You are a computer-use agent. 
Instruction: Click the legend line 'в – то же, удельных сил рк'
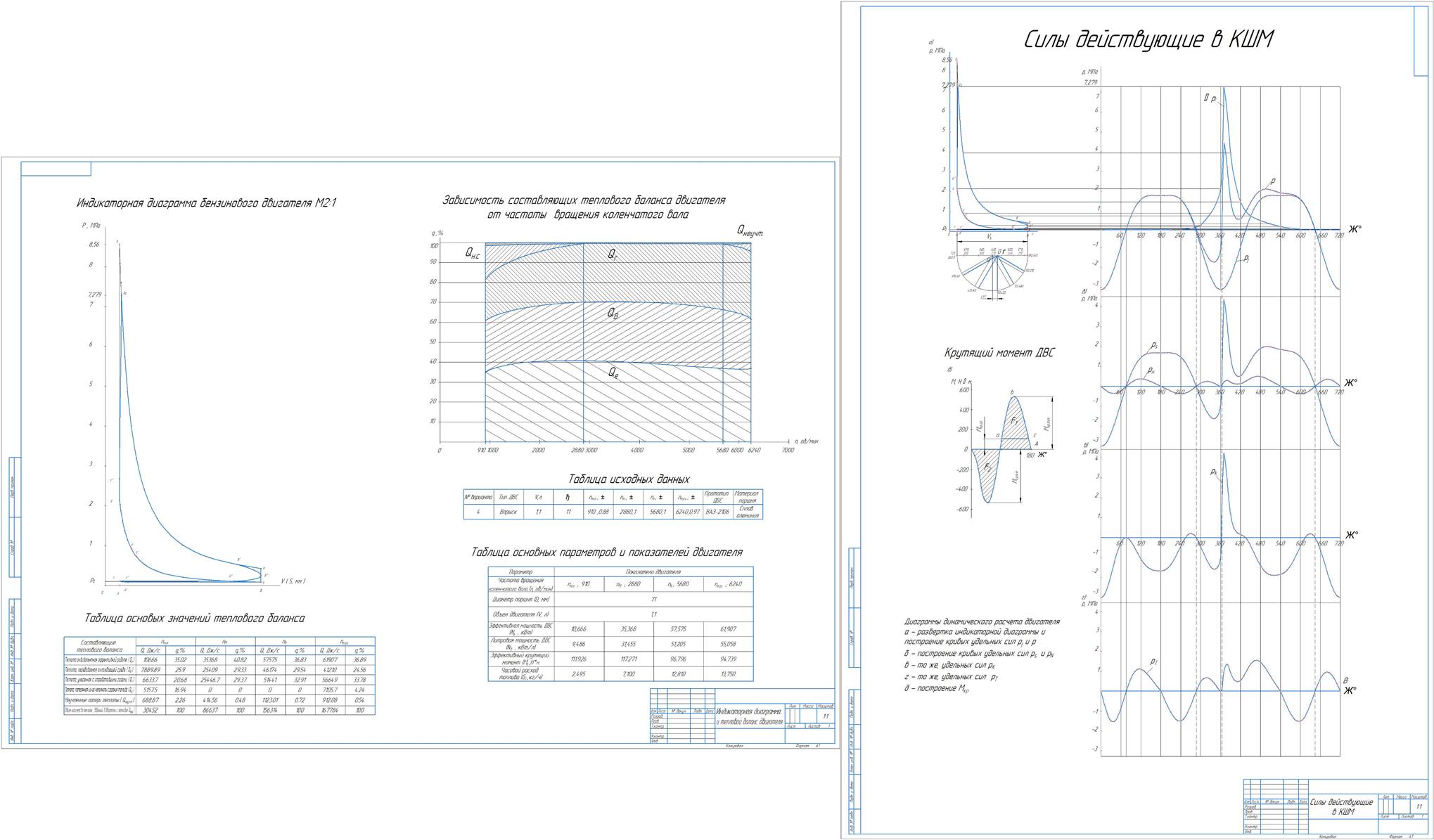coord(950,665)
